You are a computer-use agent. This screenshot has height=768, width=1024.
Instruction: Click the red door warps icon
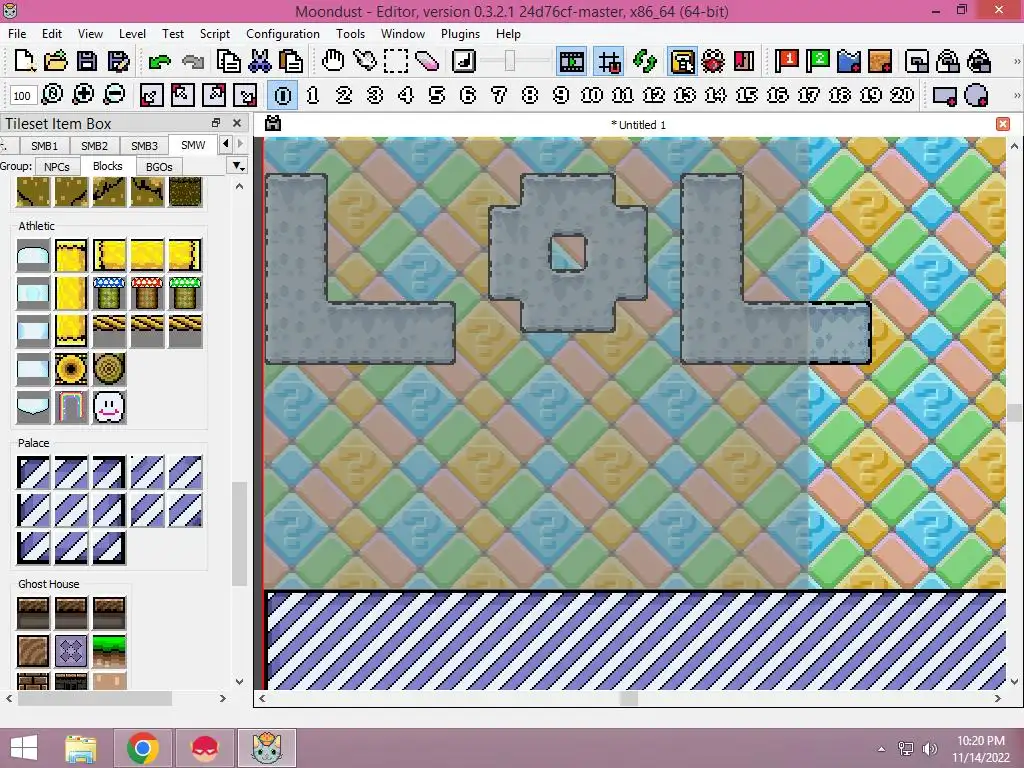[744, 61]
